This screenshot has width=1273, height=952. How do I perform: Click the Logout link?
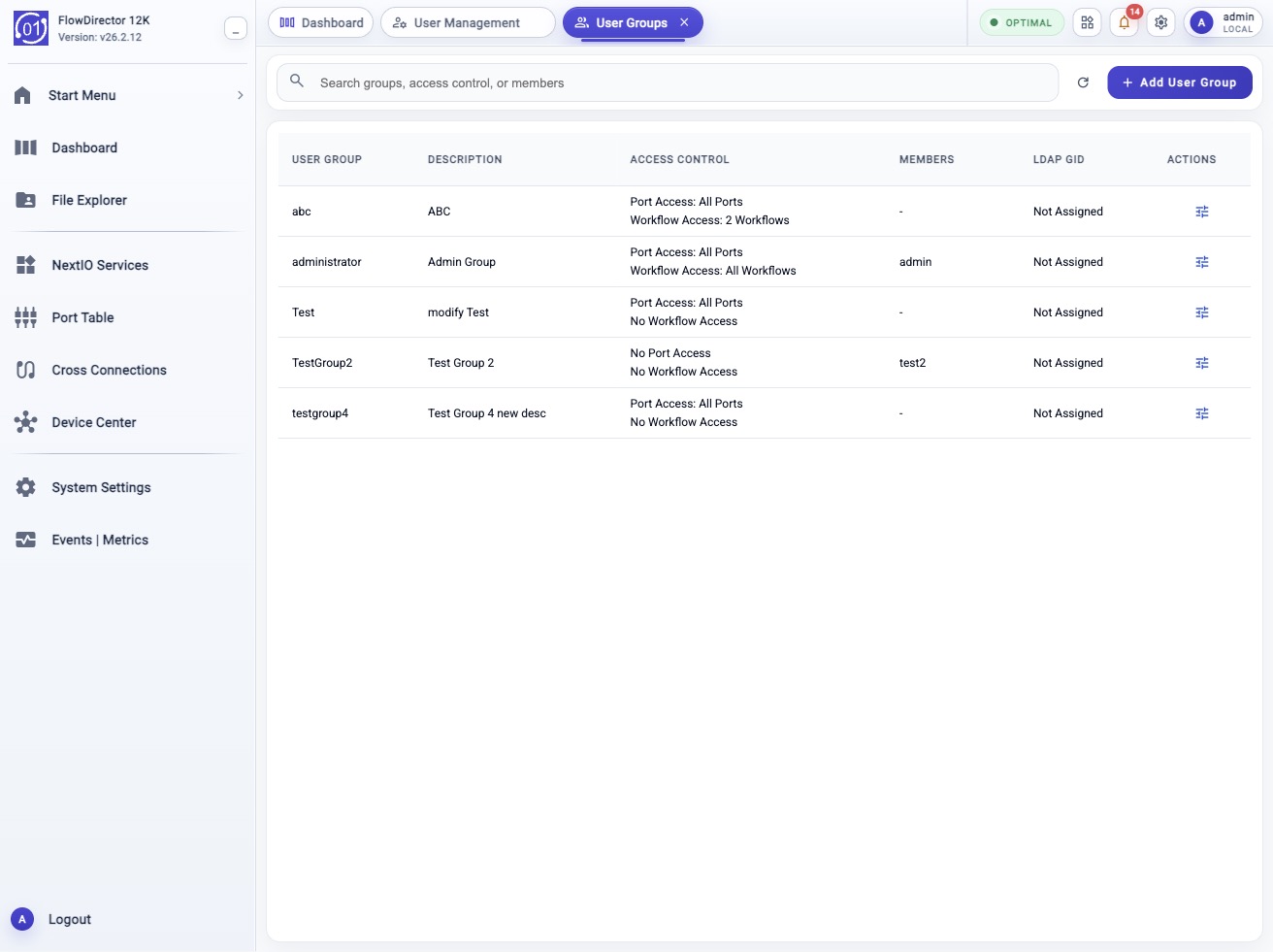coord(70,919)
